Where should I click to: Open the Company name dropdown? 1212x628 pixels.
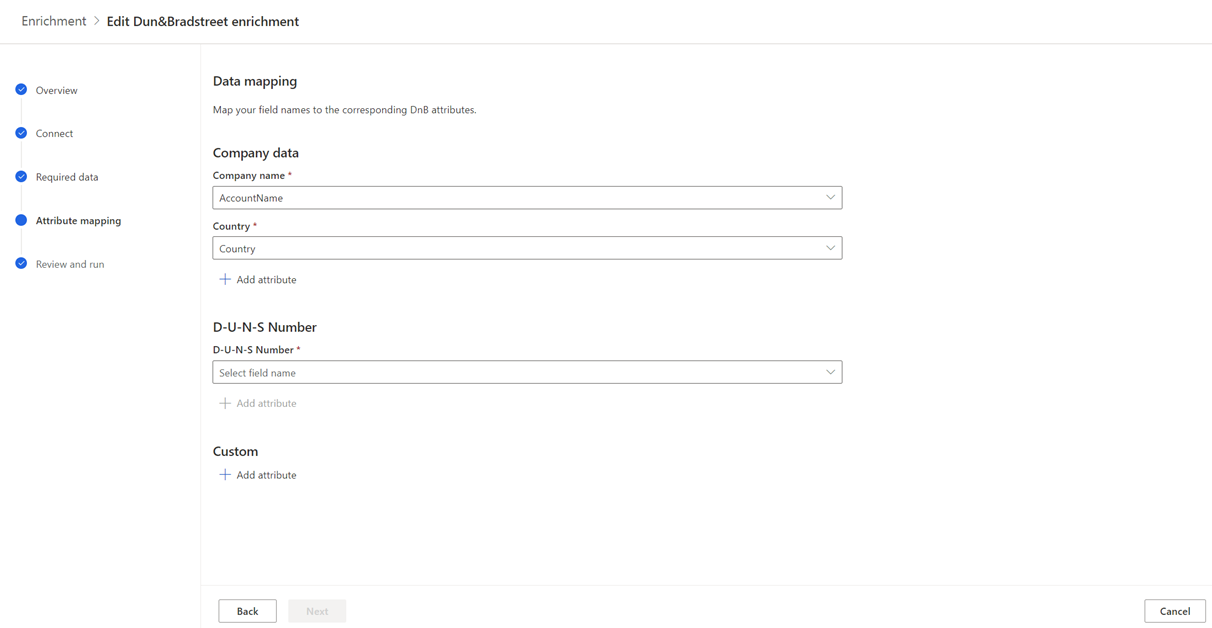click(527, 198)
